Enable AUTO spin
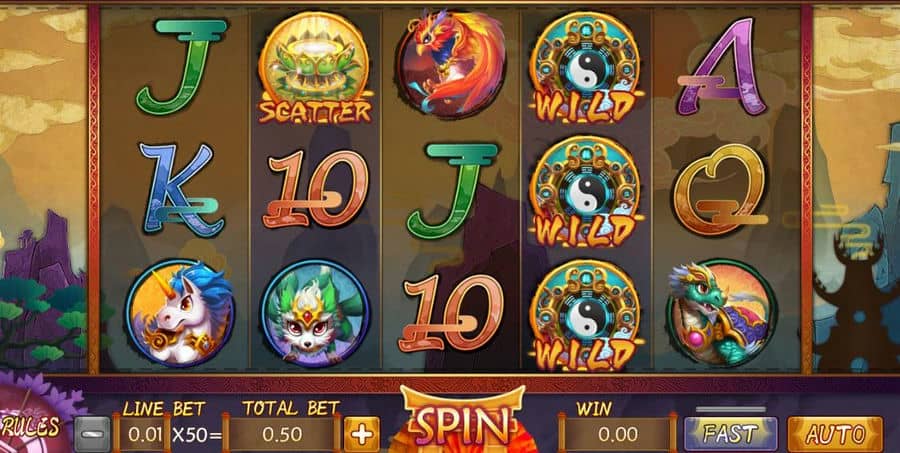Viewport: 900px width, 453px height. pos(835,433)
